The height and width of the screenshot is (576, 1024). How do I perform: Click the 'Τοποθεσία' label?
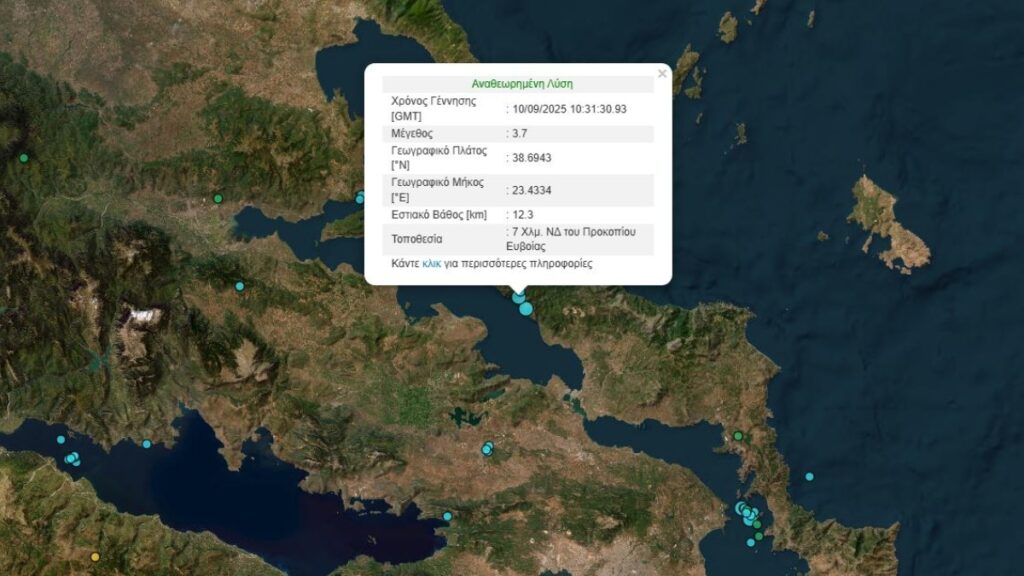tap(417, 239)
